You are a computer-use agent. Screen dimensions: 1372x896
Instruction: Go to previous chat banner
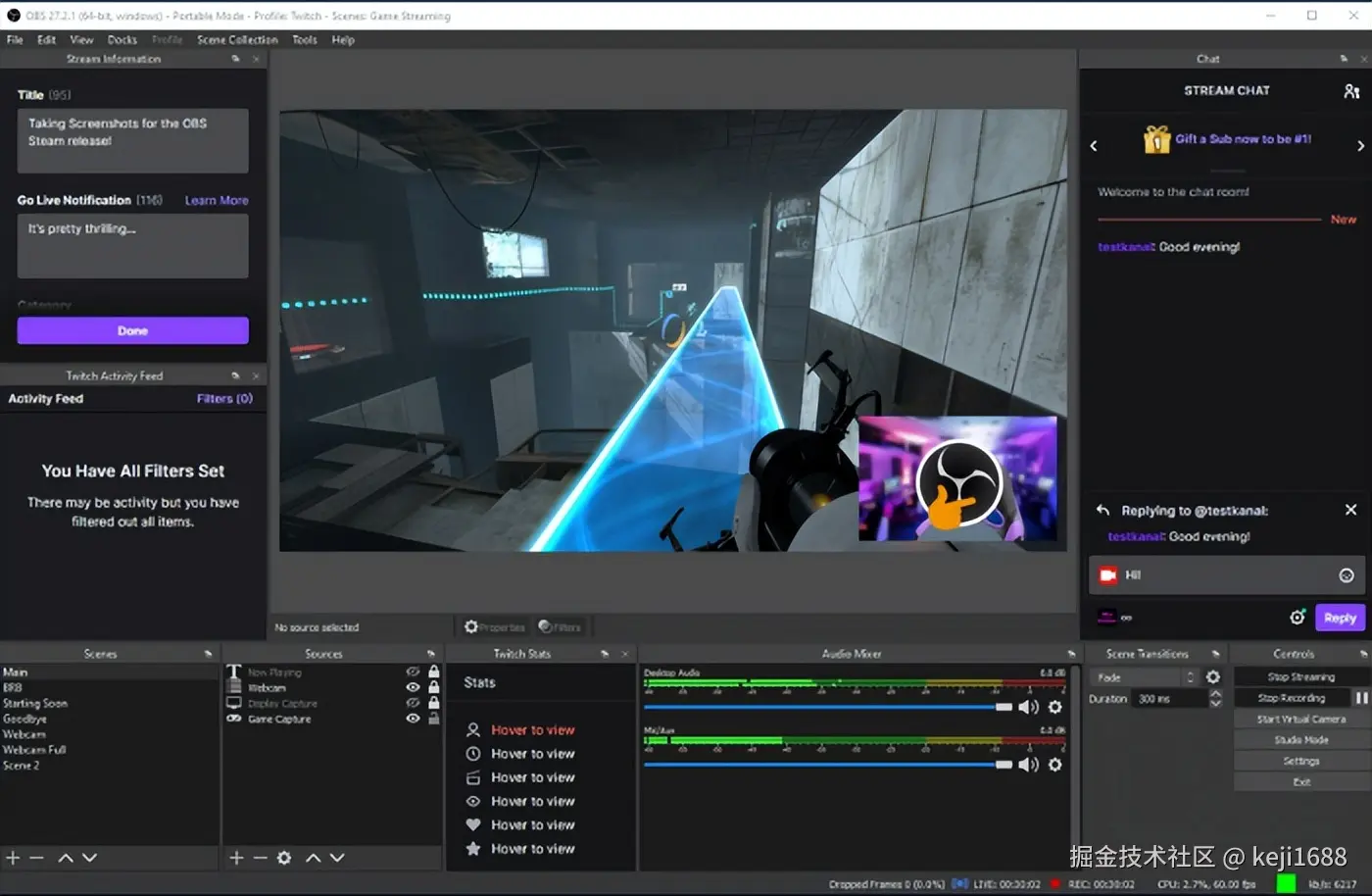tap(1094, 146)
